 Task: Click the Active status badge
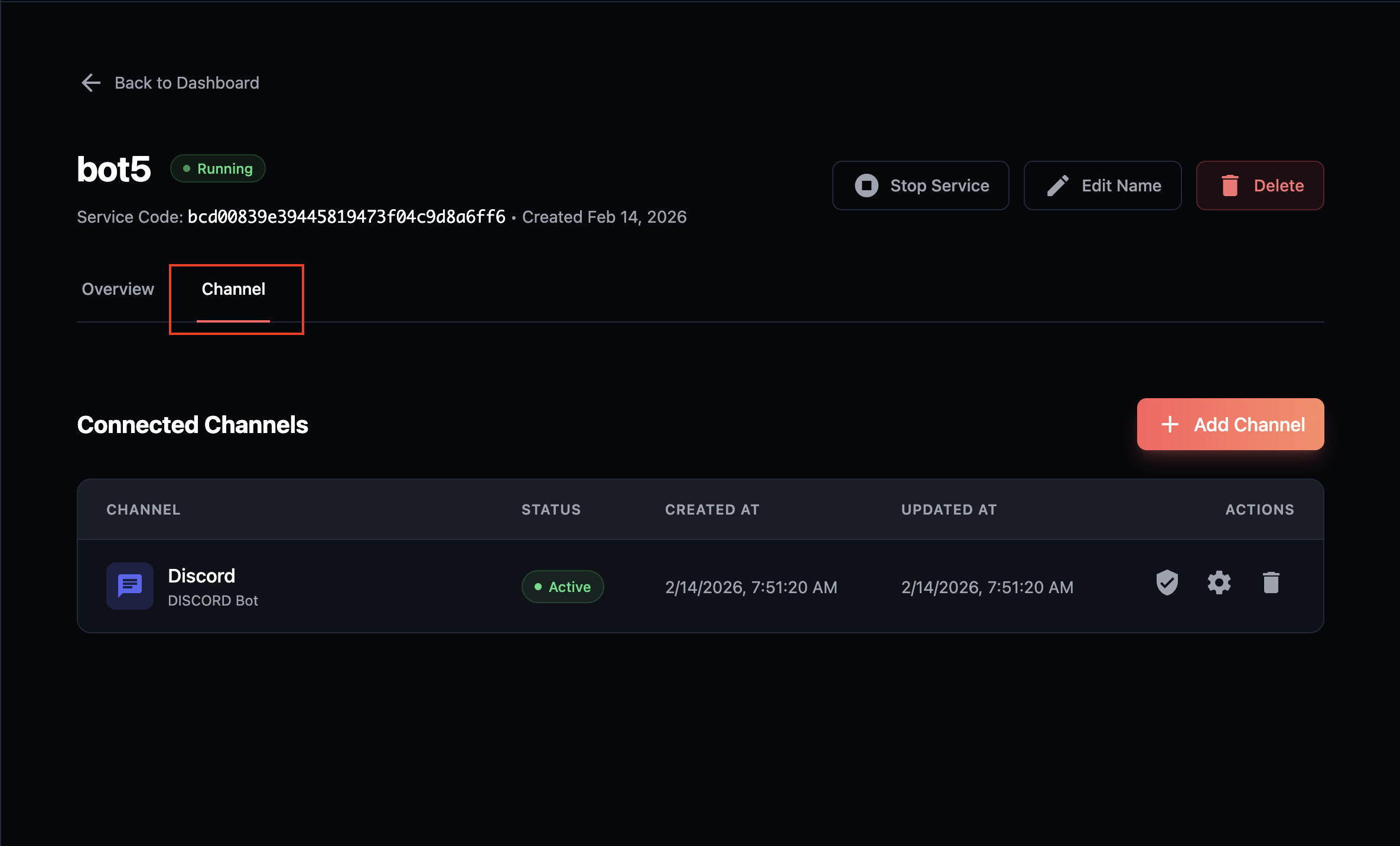(562, 587)
